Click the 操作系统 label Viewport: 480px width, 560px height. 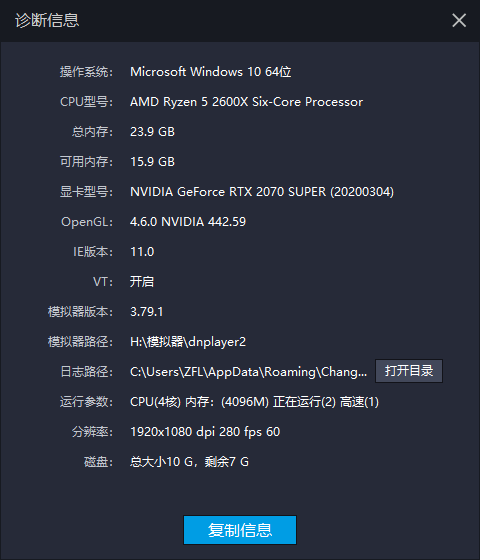point(86,72)
